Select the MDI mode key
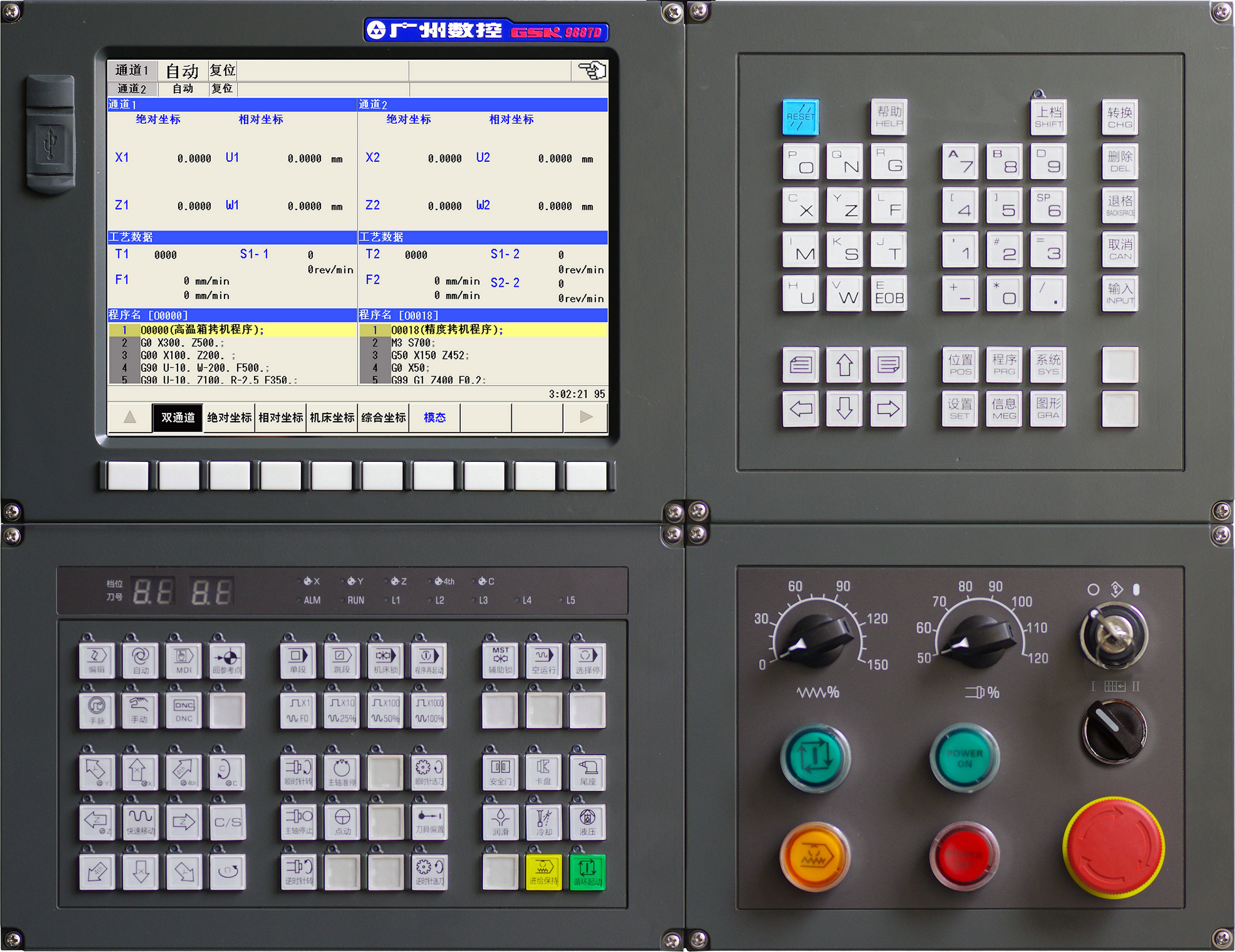This screenshot has width=1235, height=952. 184,660
